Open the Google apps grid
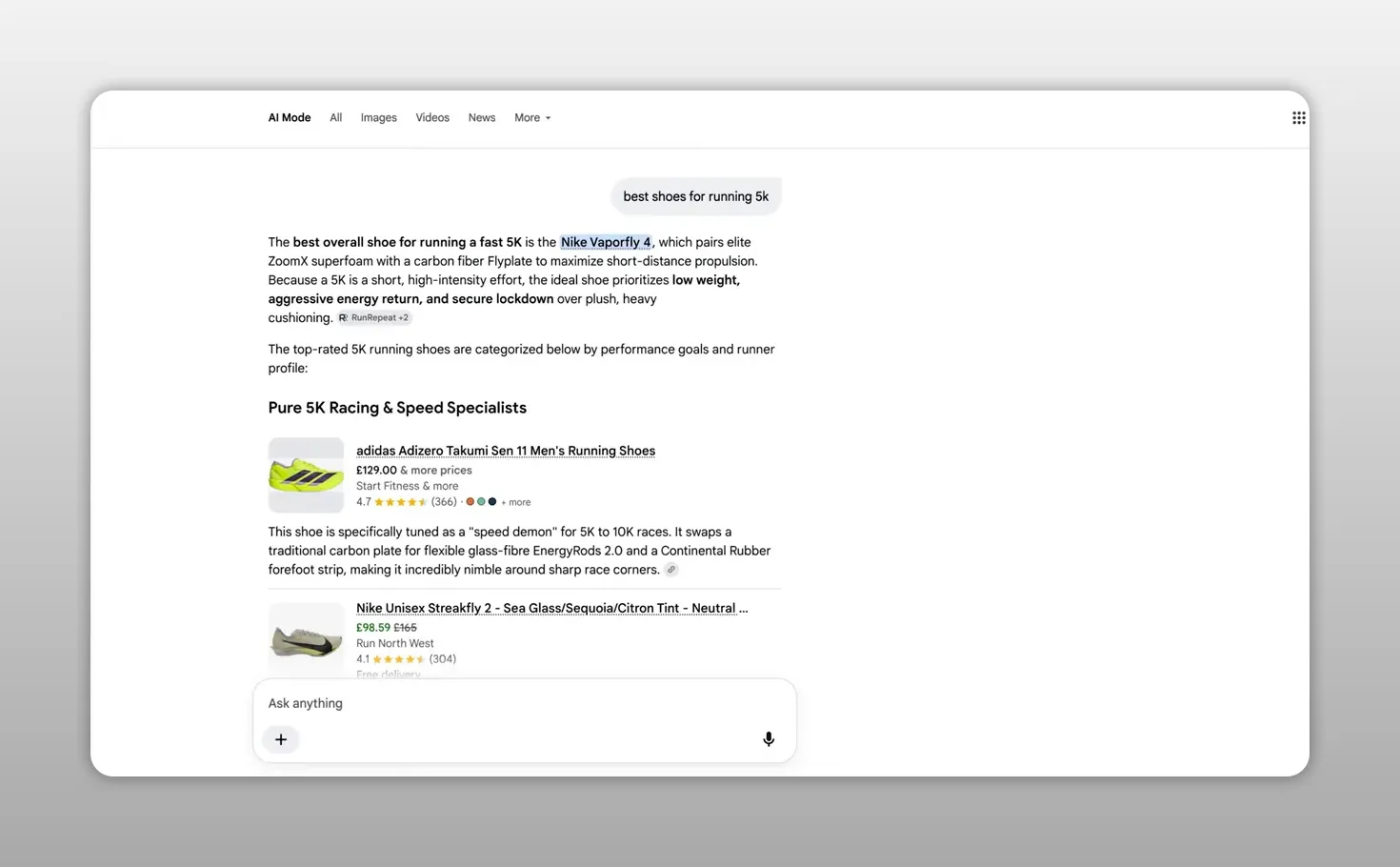 pyautogui.click(x=1298, y=118)
